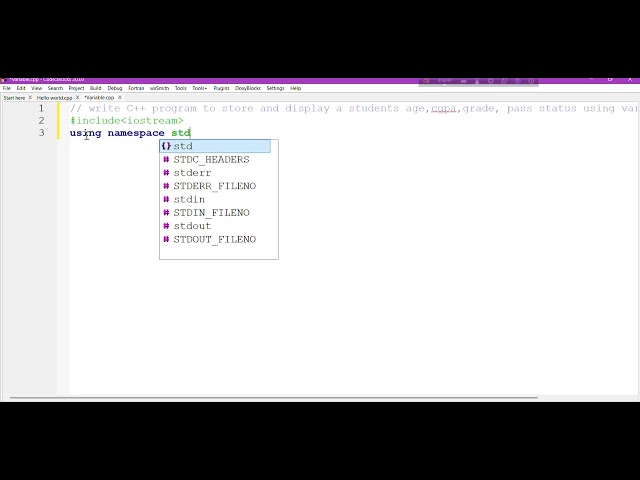Click the #include<iostream> line
640x480 pixels.
tap(127, 121)
